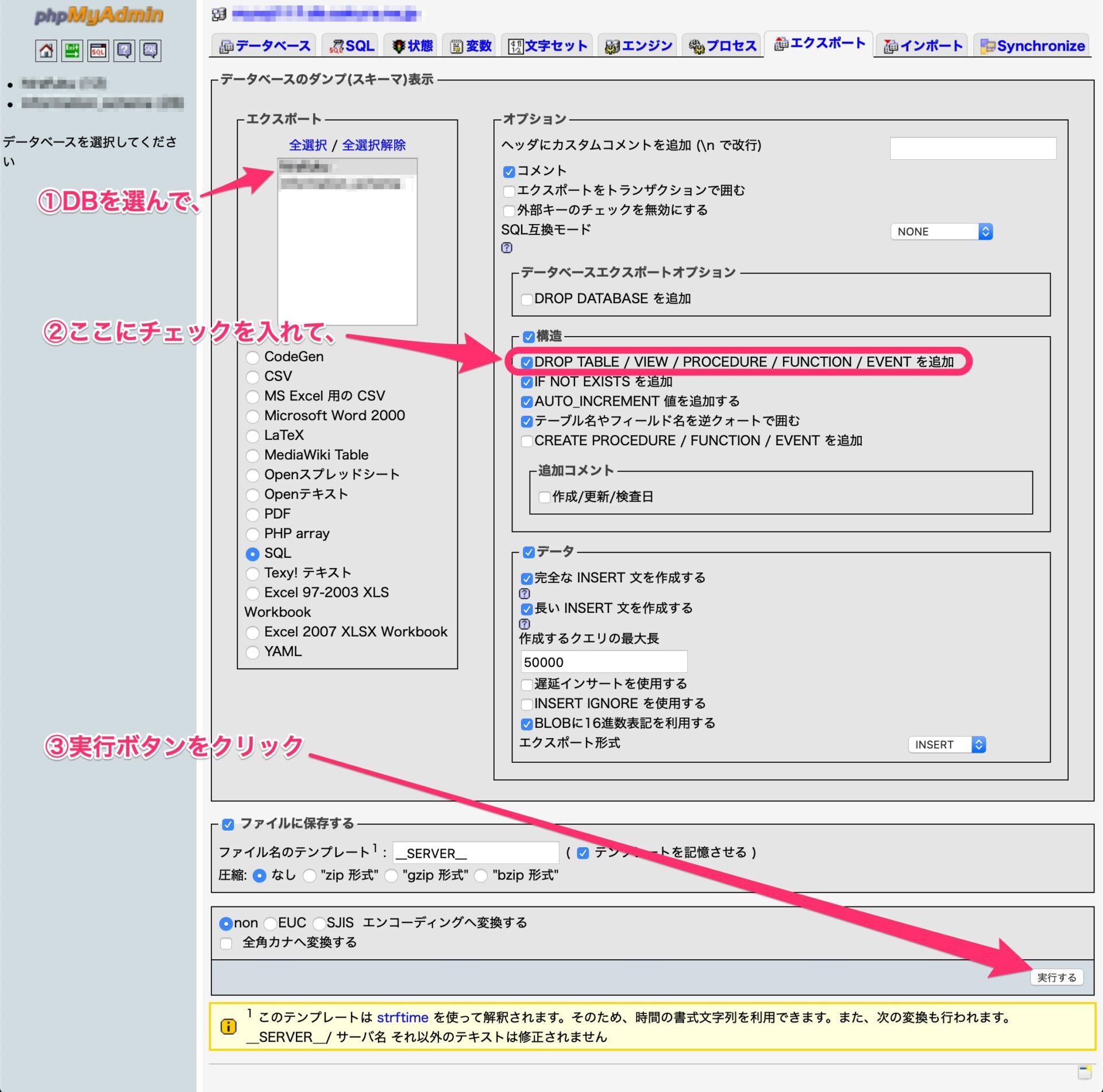Switch to the インポート tab
Image resolution: width=1103 pixels, height=1092 pixels.
[x=923, y=46]
